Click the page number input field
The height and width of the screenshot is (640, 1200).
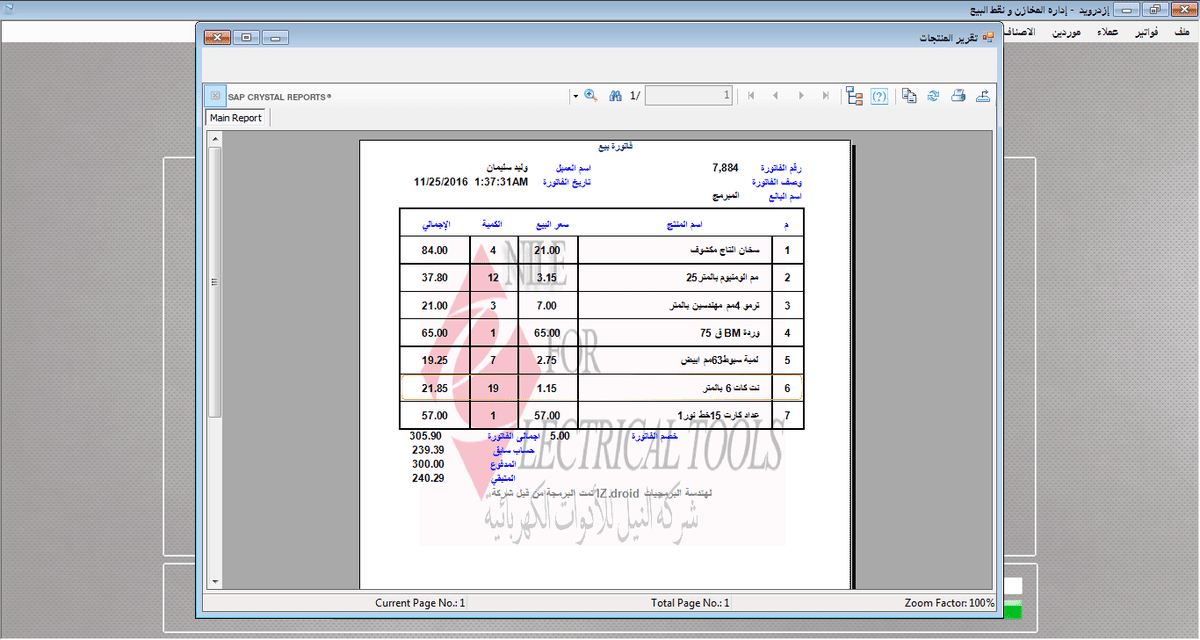(x=689, y=96)
